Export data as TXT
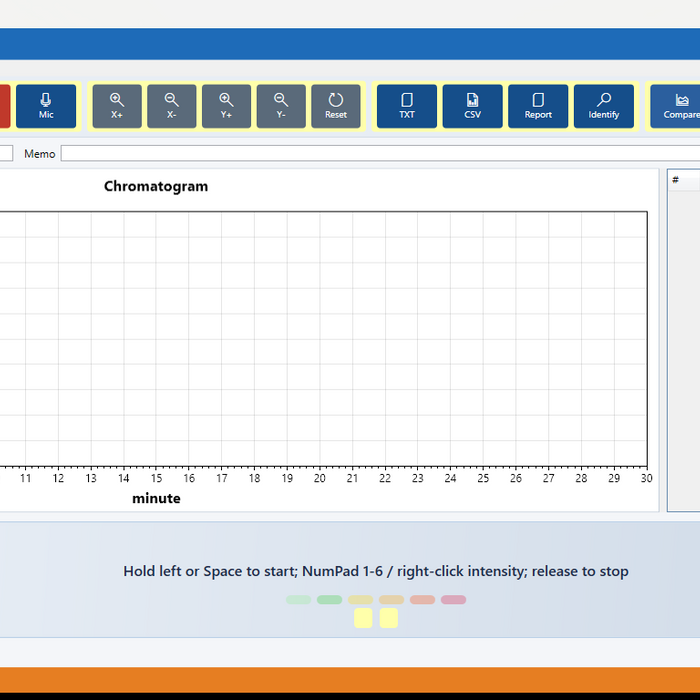700x700 pixels. pyautogui.click(x=407, y=106)
